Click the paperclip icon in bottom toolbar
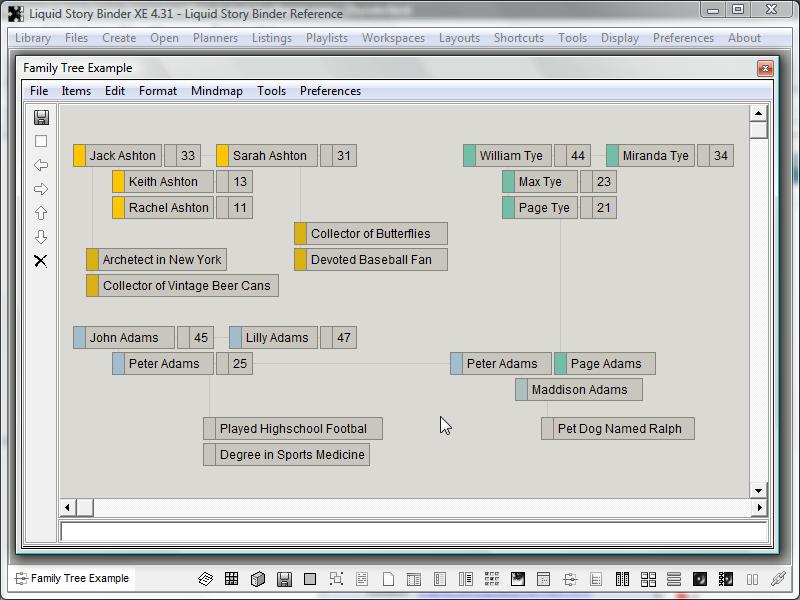 778,579
